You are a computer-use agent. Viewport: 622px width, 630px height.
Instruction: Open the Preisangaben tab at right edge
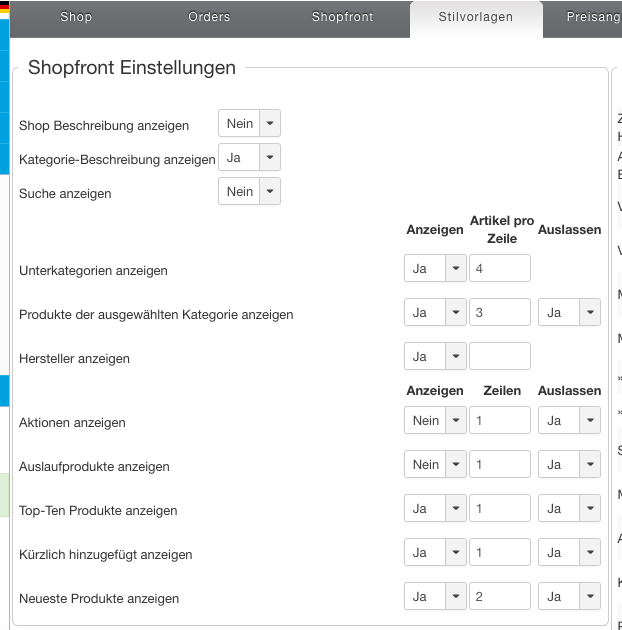tap(593, 17)
